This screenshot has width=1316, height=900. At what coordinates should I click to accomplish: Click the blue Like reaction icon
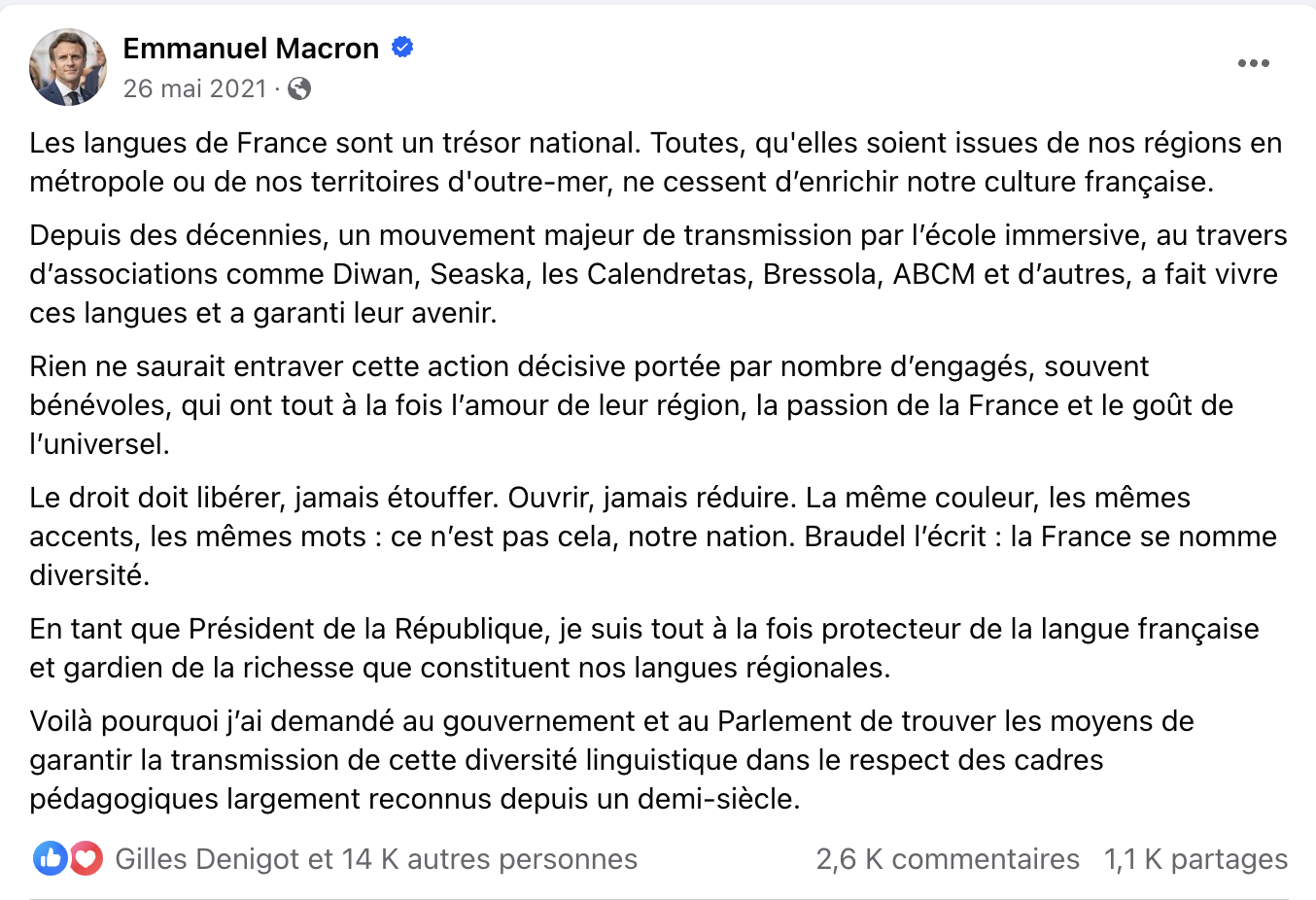(x=50, y=858)
